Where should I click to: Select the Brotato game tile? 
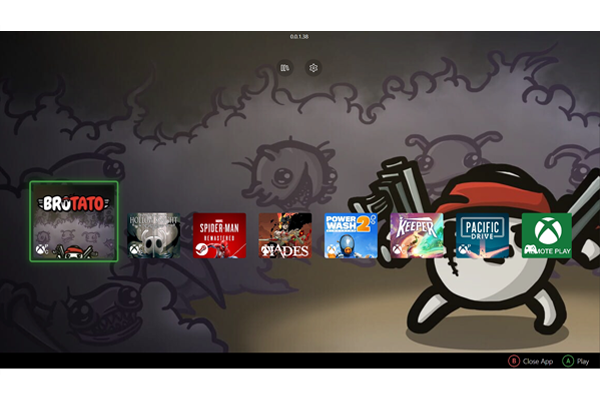[74, 221]
